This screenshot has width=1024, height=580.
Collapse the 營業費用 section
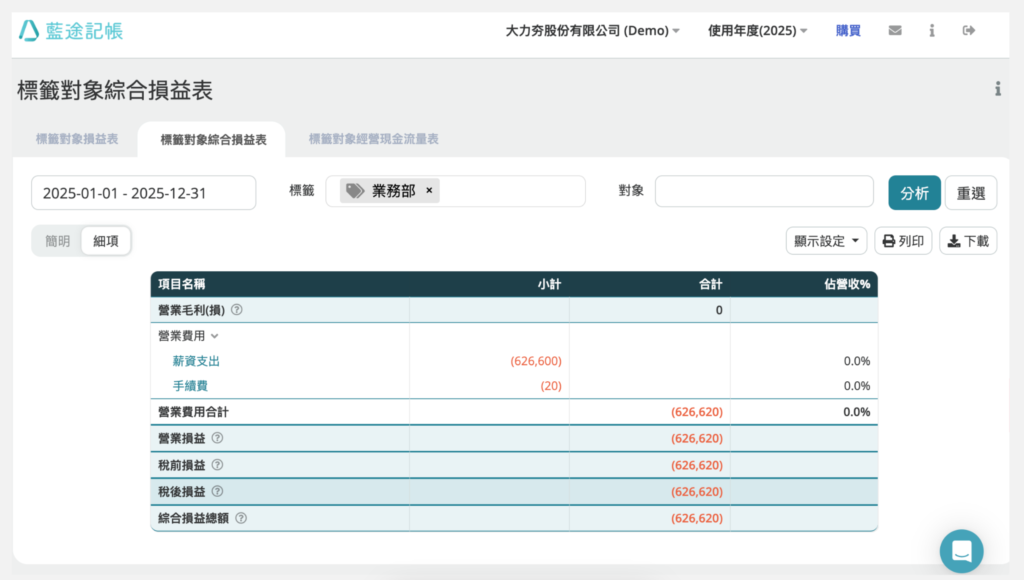coord(214,336)
